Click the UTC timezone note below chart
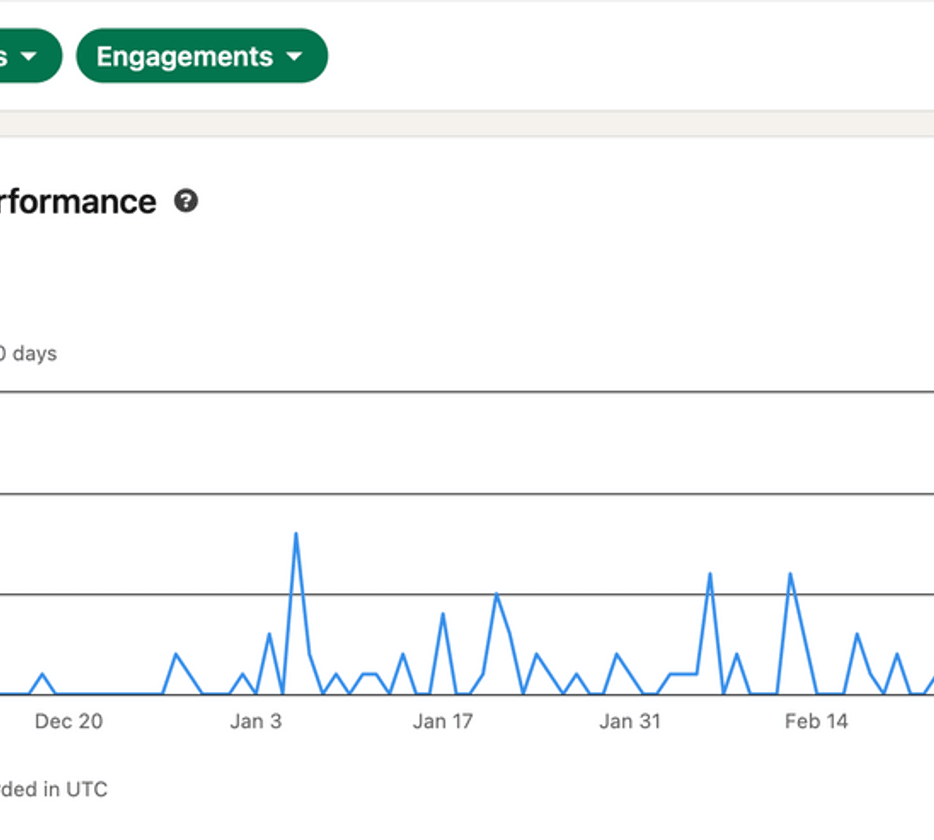934x840 pixels. pyautogui.click(x=53, y=789)
